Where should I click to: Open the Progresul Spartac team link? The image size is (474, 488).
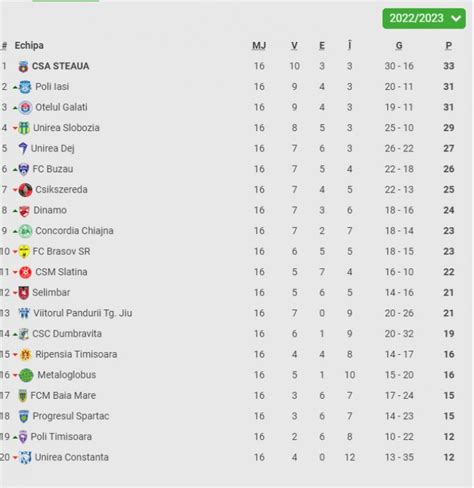pyautogui.click(x=71, y=416)
